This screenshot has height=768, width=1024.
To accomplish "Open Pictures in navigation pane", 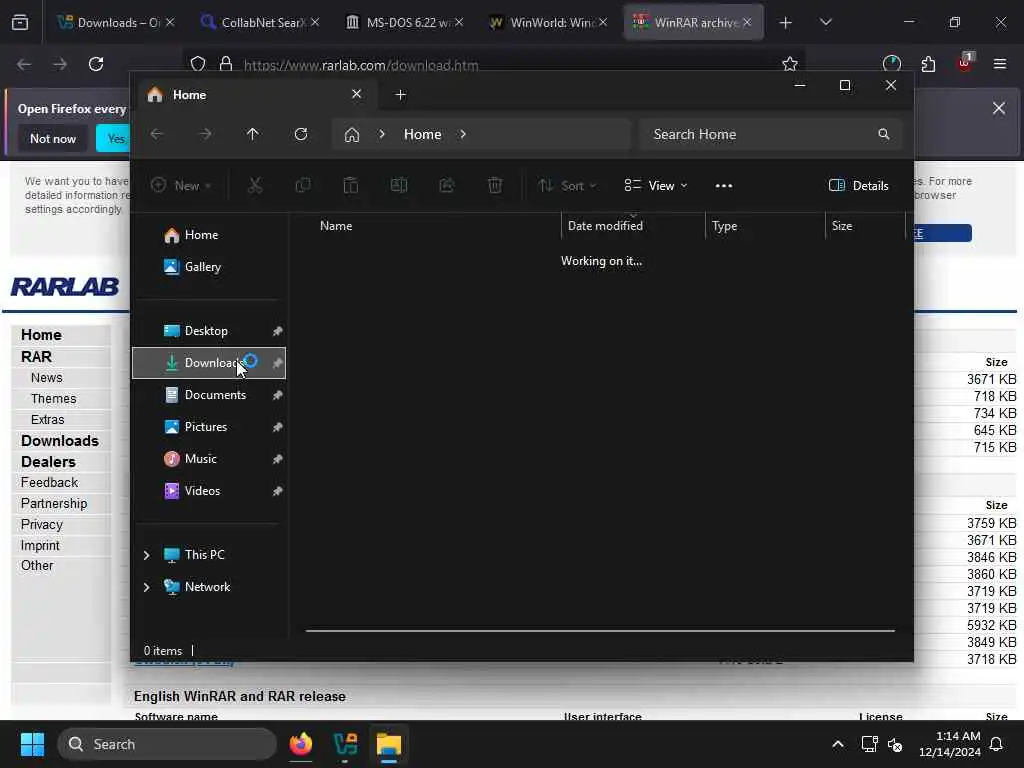I will pos(209,427).
